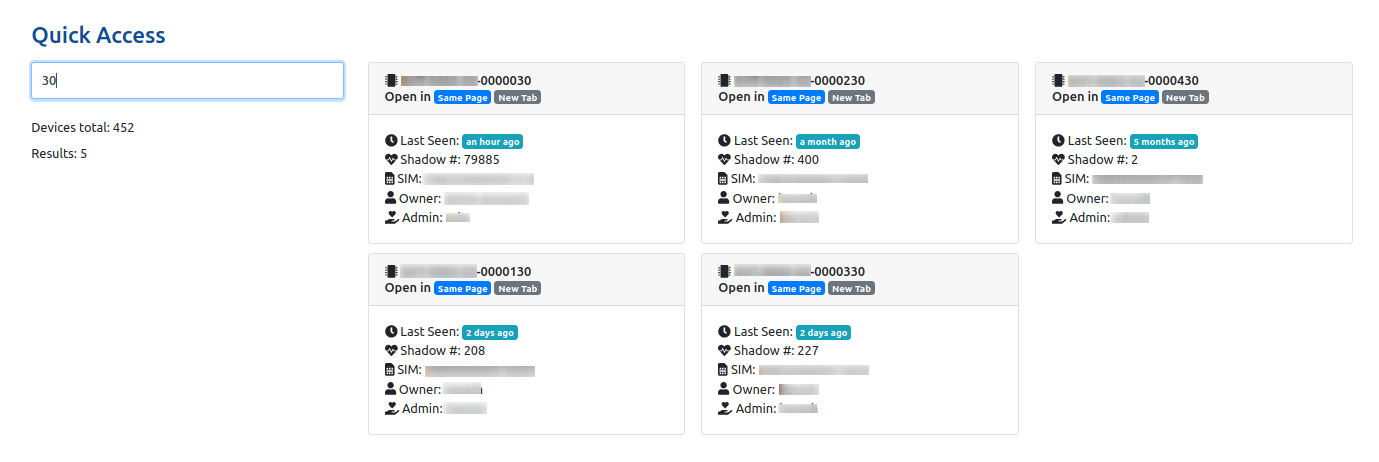Click the device title ending in -0000330
Image resolution: width=1379 pixels, height=462 pixels.
point(799,272)
